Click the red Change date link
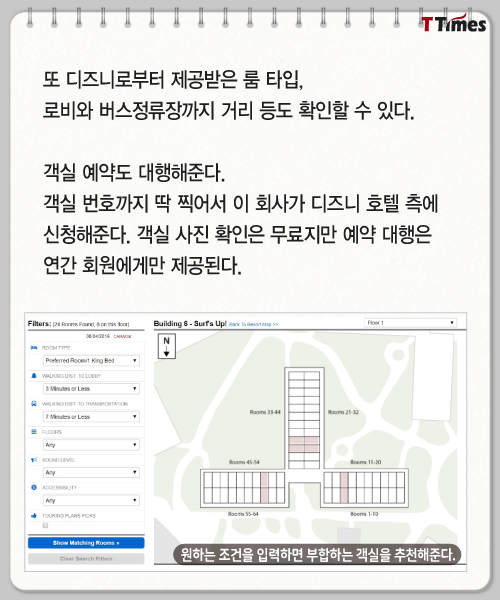This screenshot has width=500, height=600. click(x=122, y=336)
